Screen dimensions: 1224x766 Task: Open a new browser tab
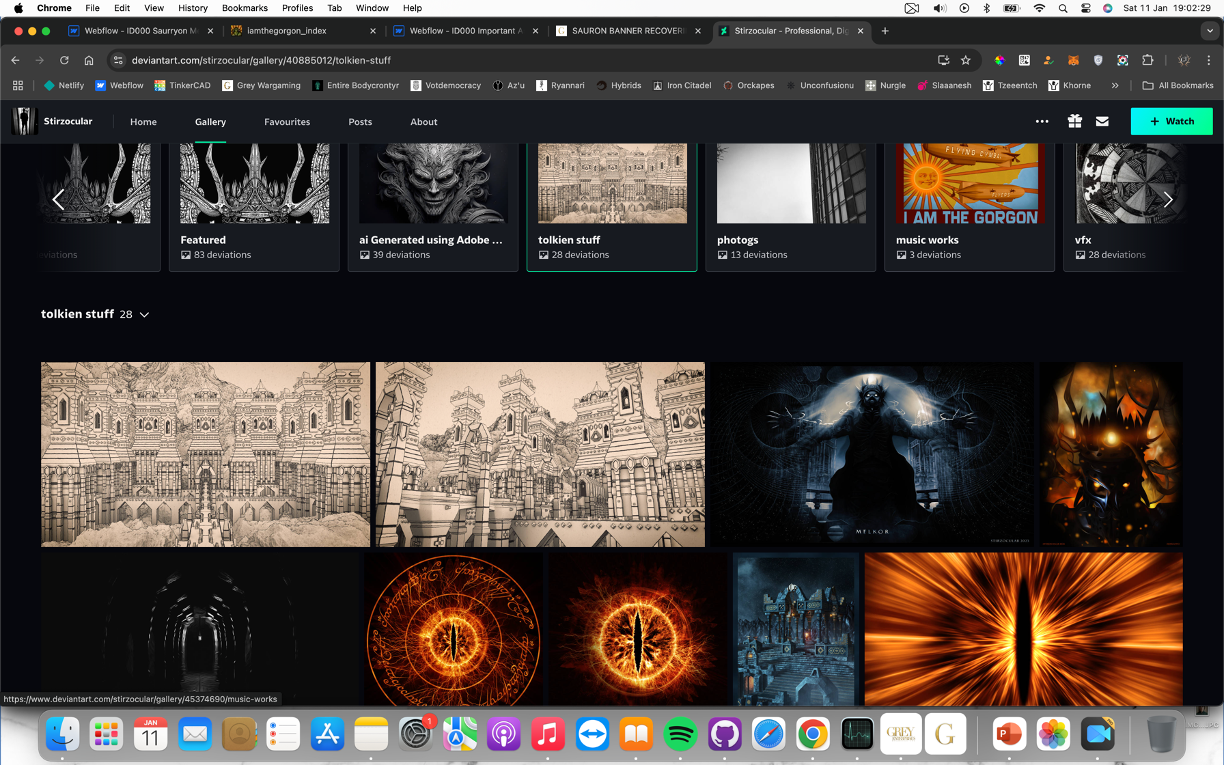(x=885, y=31)
